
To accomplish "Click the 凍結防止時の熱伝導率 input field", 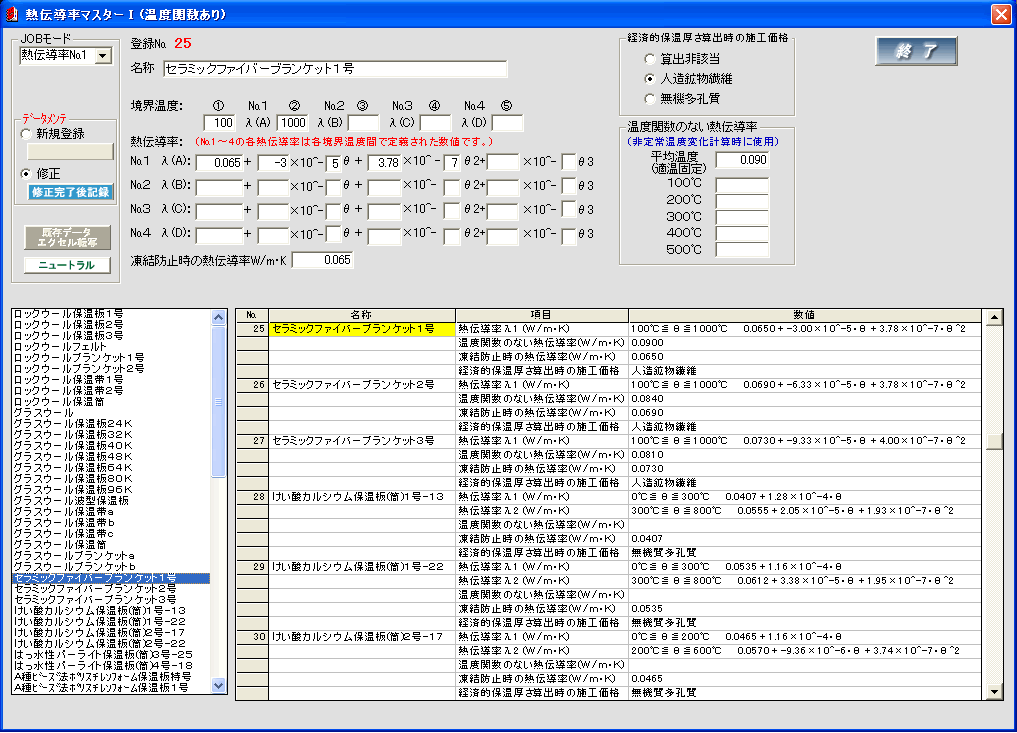I will (322, 260).
